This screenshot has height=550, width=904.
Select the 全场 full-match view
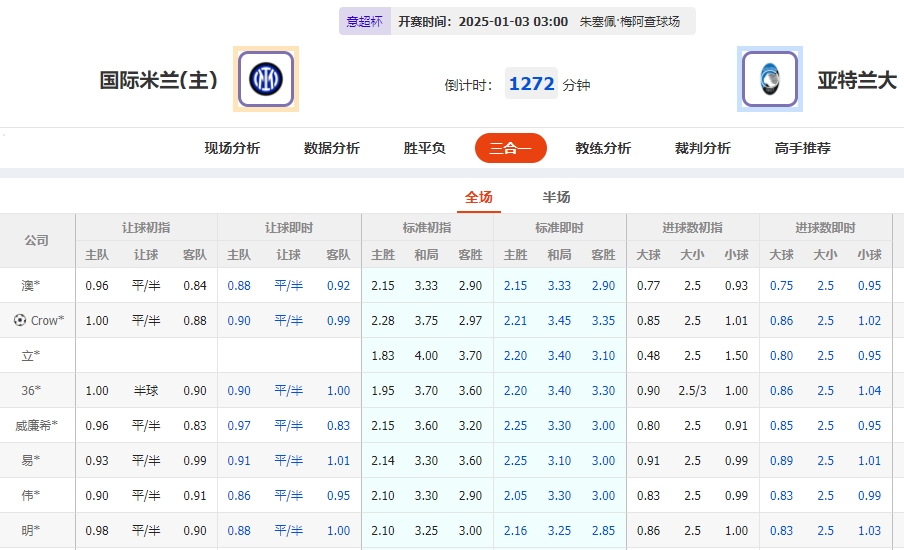(x=479, y=197)
